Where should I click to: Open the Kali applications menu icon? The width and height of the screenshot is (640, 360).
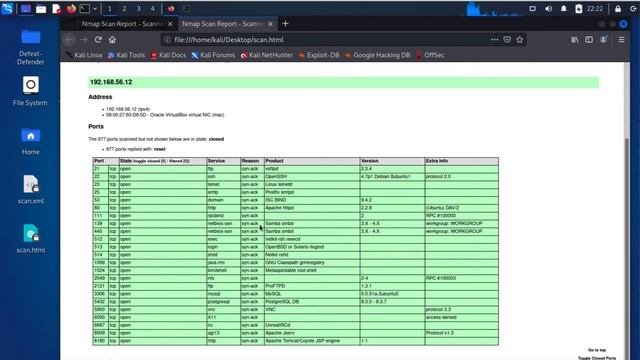tap(7, 9)
